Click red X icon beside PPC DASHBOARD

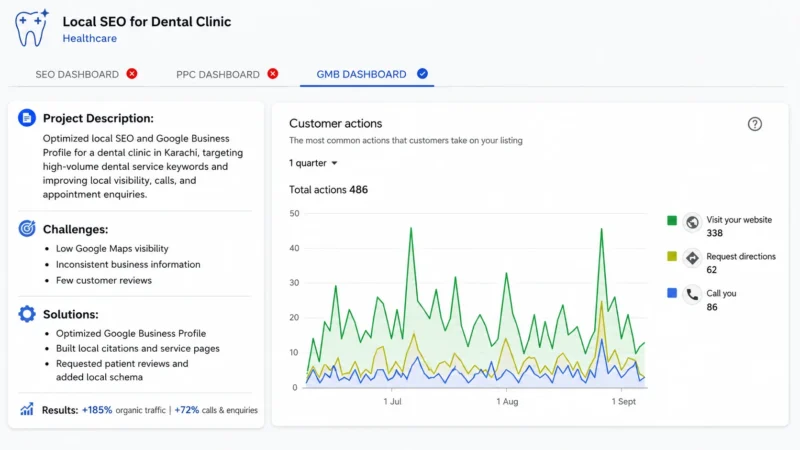tap(273, 74)
